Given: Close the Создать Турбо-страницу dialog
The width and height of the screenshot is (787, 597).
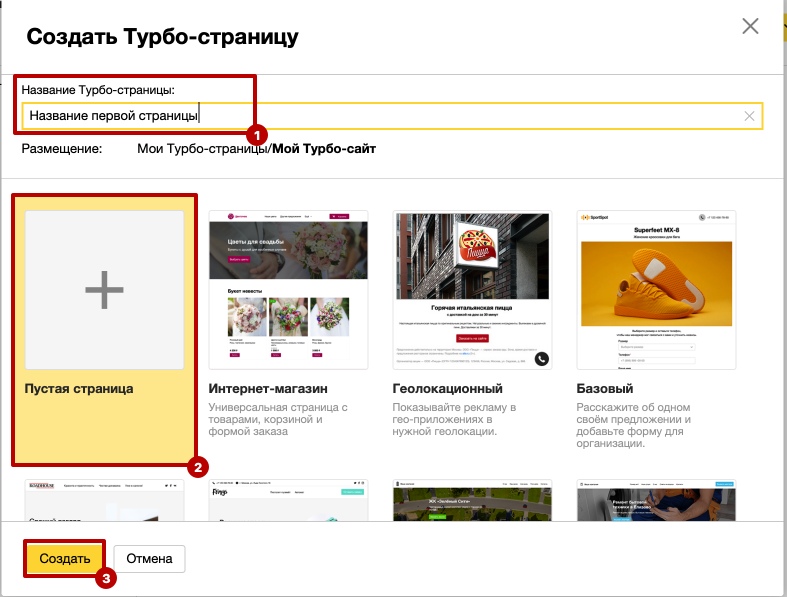Looking at the screenshot, I should (x=750, y=26).
